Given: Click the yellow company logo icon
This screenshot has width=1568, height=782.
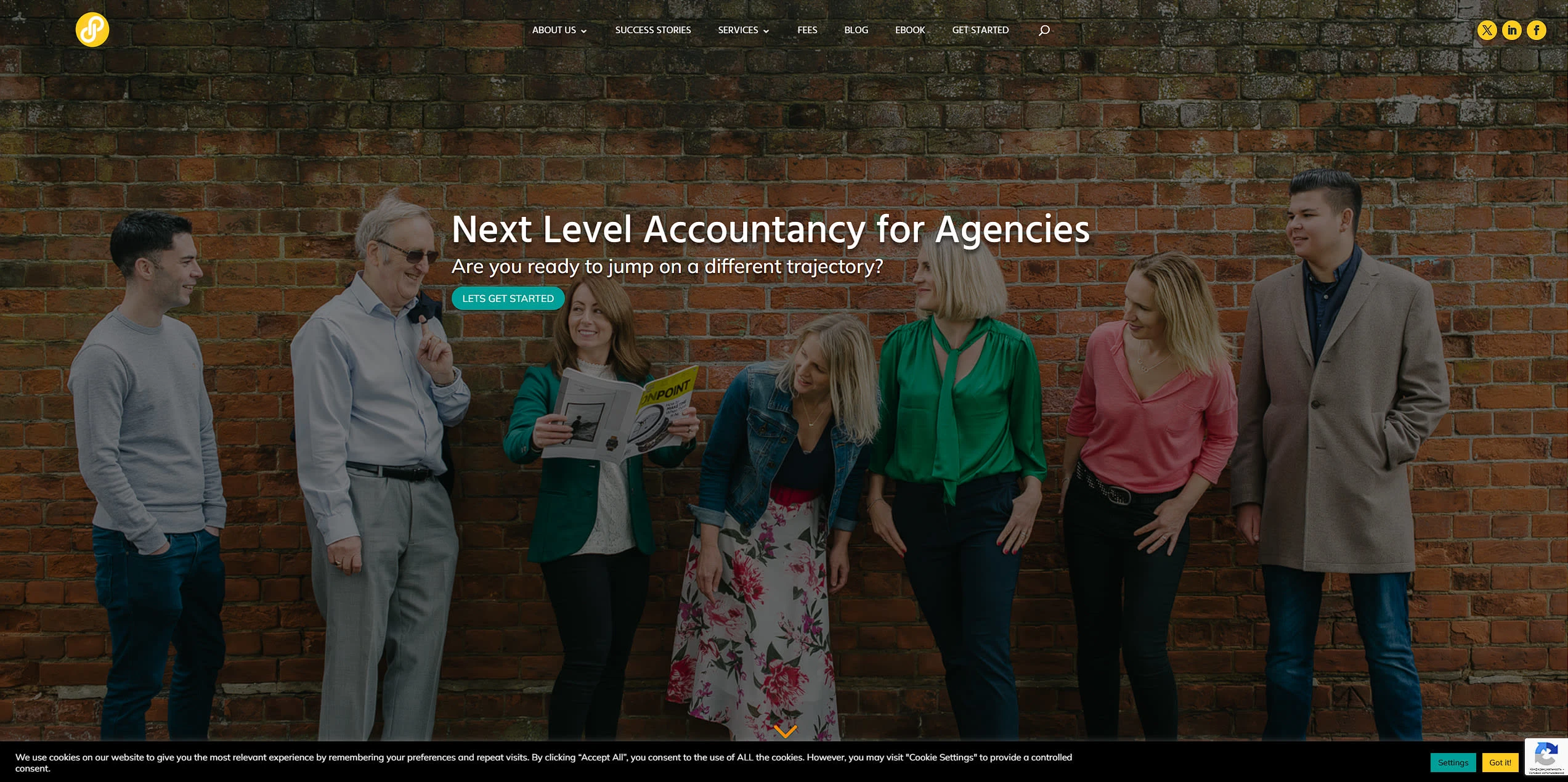Looking at the screenshot, I should point(92,30).
